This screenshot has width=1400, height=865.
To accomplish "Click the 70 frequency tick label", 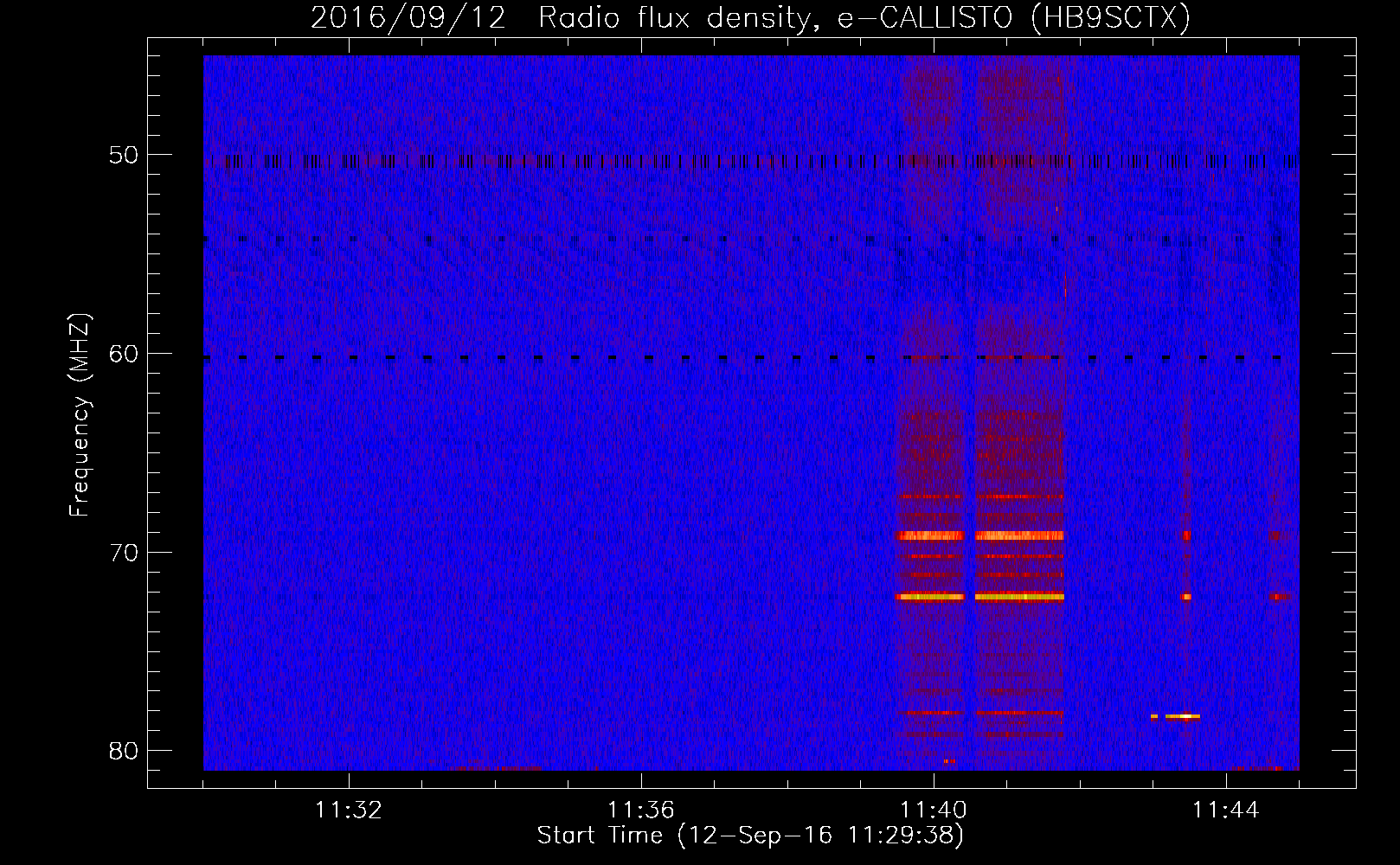I will (x=124, y=552).
